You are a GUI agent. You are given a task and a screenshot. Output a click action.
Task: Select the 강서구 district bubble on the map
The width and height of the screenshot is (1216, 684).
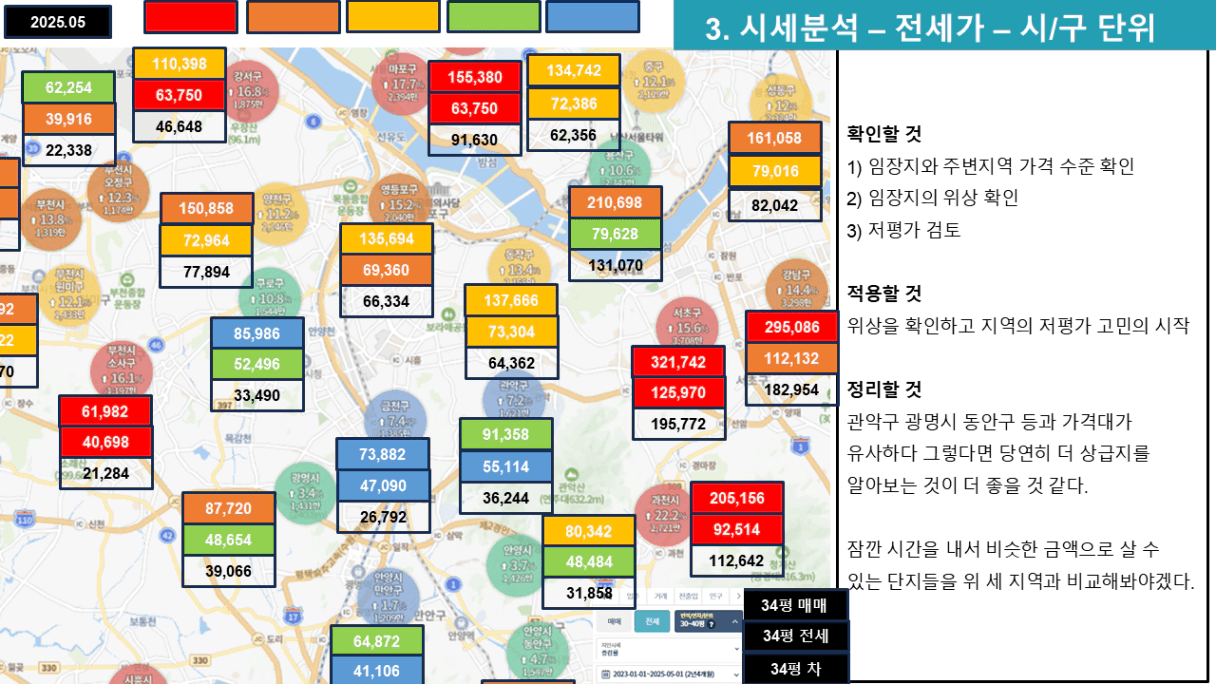pyautogui.click(x=248, y=89)
